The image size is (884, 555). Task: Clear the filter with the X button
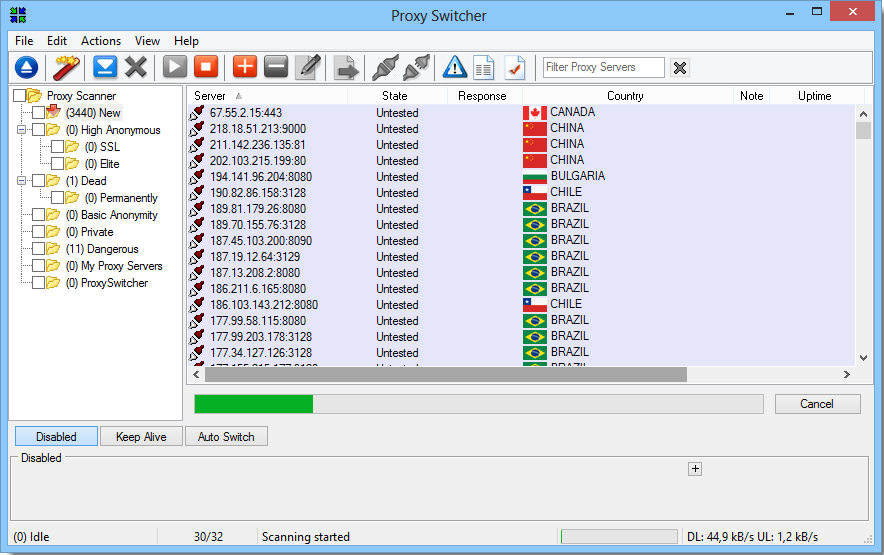point(680,68)
